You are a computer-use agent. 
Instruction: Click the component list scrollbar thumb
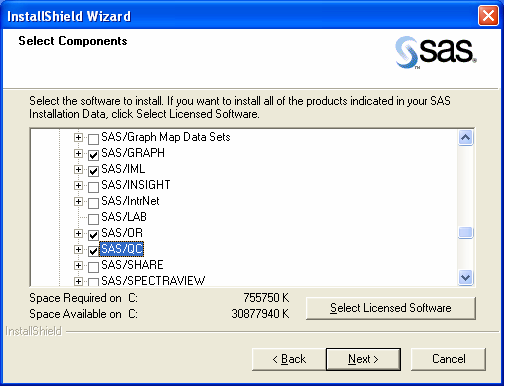point(465,232)
